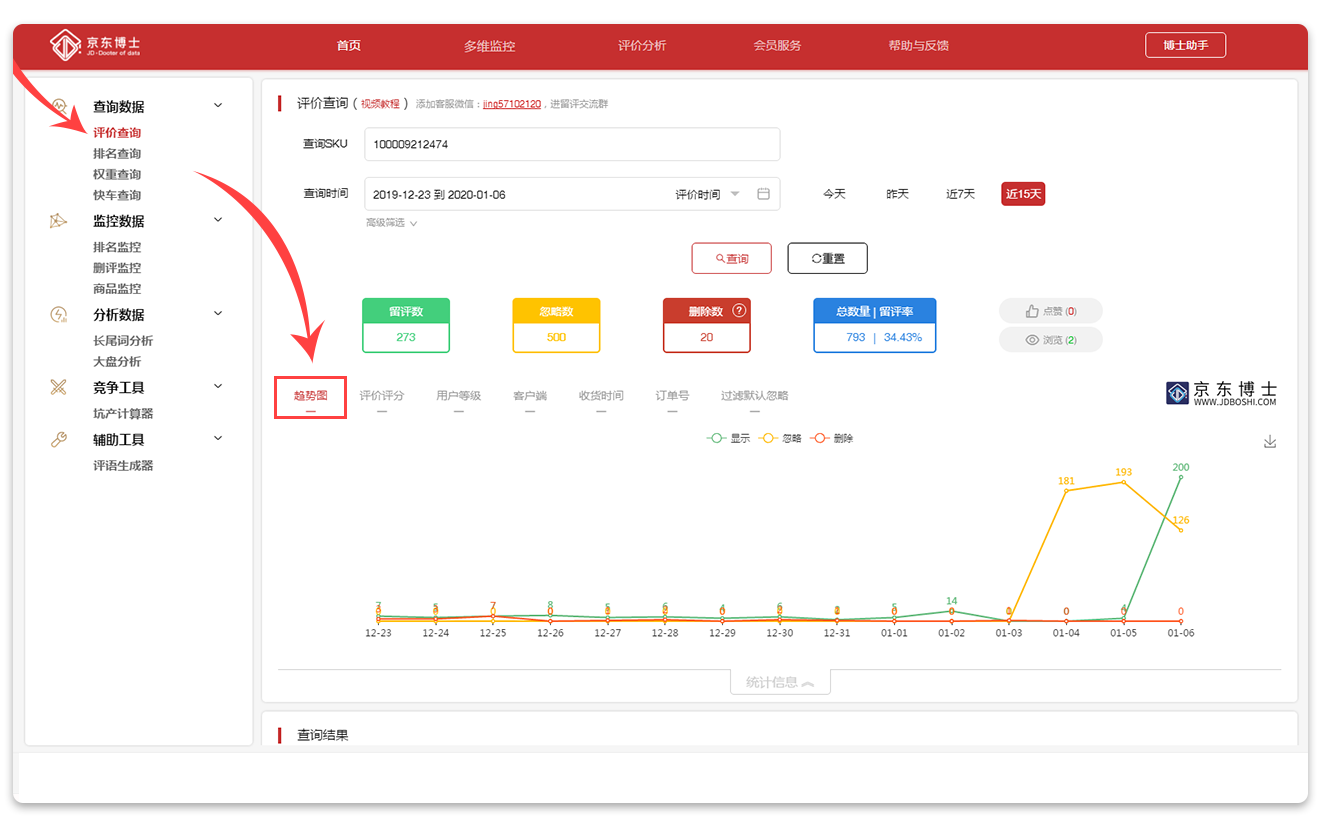Image resolution: width=1320 pixels, height=830 pixels.
Task: Open 排名查询 in the sidebar
Action: (117, 154)
